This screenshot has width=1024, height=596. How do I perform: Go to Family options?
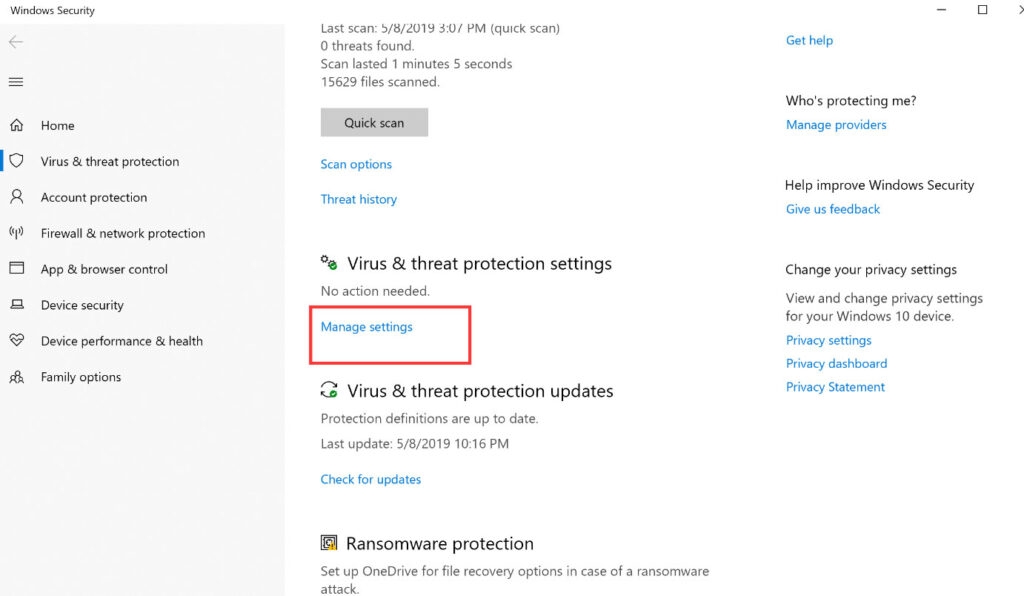tap(81, 377)
